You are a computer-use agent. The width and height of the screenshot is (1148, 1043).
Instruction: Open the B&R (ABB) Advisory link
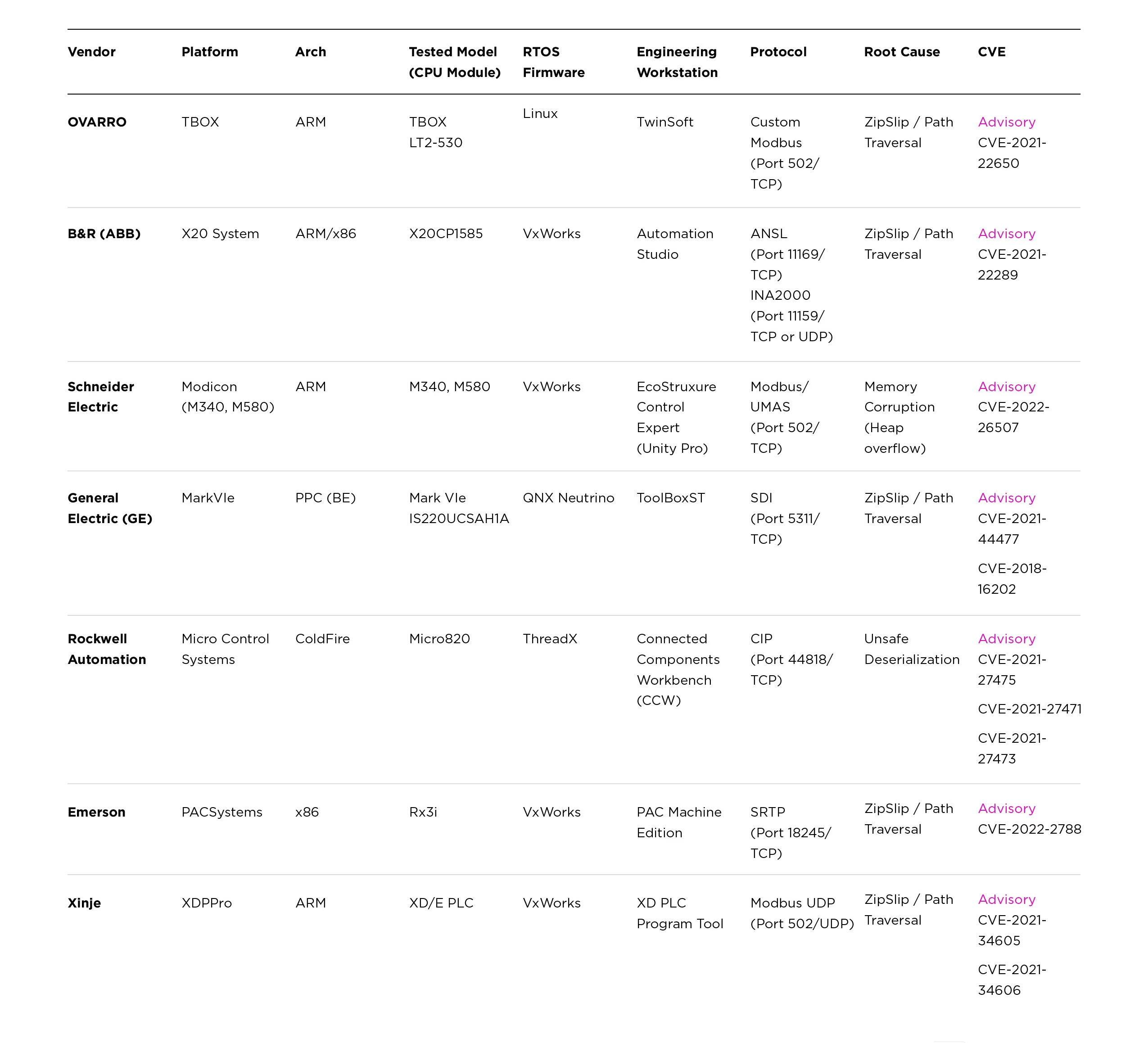pos(1006,234)
